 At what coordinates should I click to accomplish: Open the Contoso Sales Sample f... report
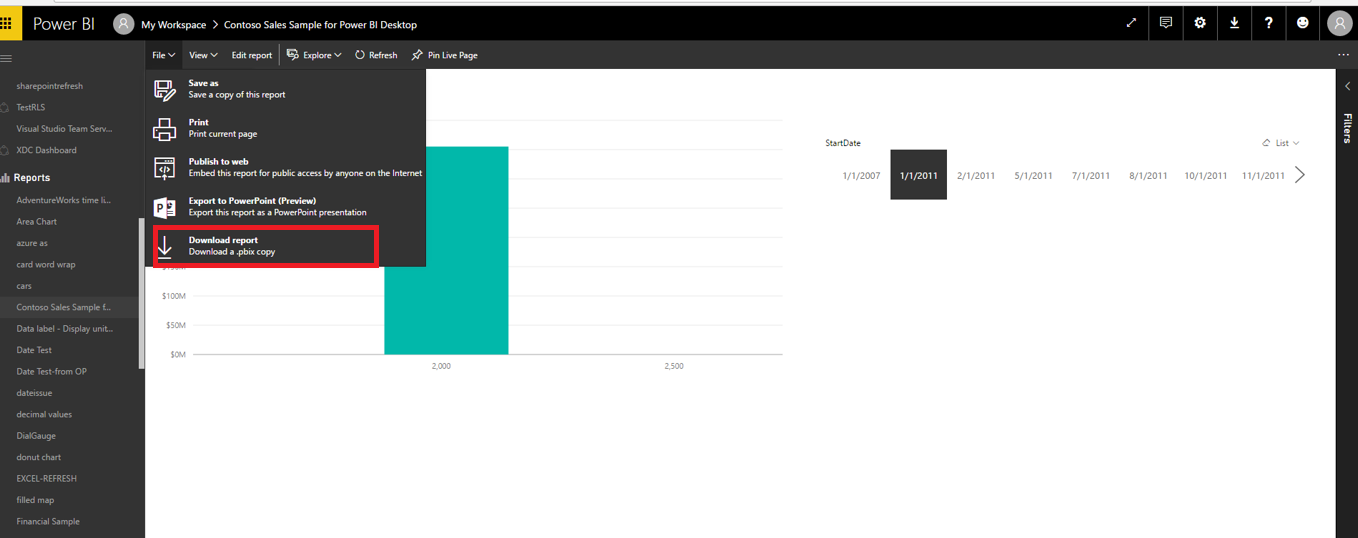[x=64, y=307]
